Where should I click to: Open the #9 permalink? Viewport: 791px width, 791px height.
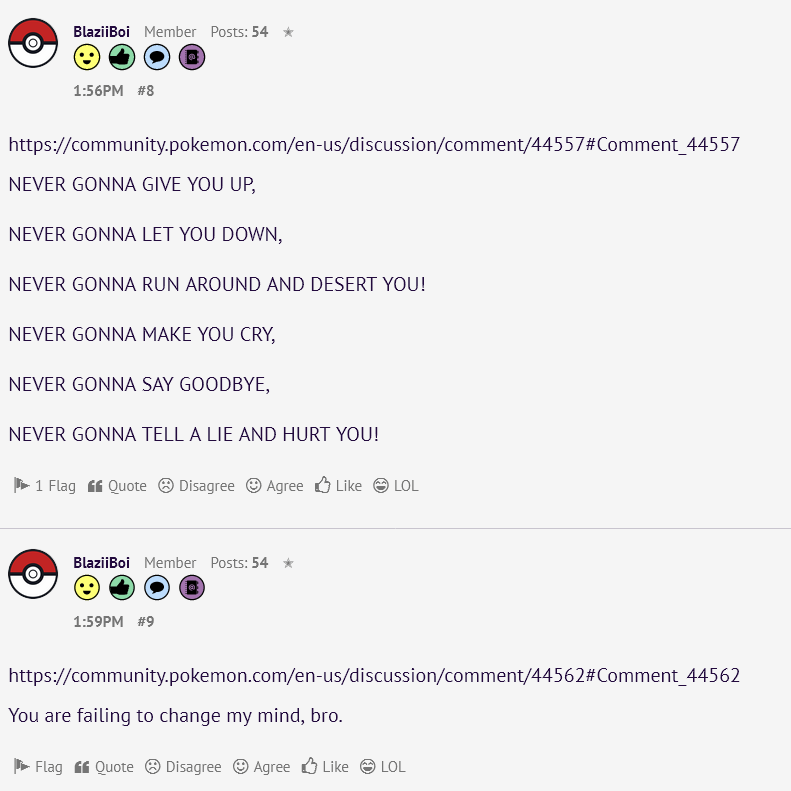(x=146, y=622)
